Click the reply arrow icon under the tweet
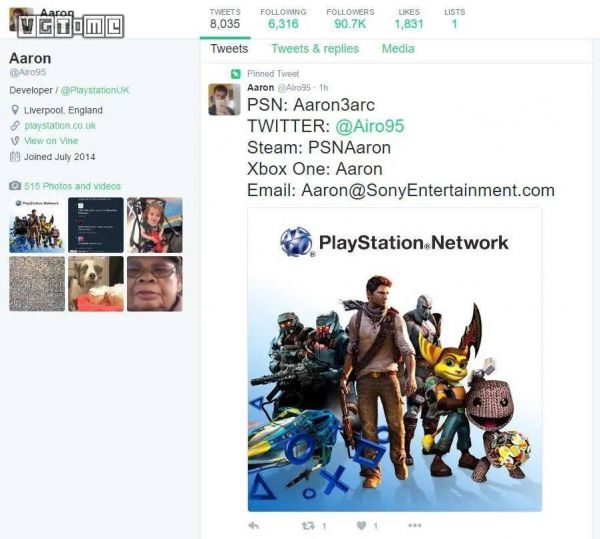The image size is (600, 539). tap(254, 525)
